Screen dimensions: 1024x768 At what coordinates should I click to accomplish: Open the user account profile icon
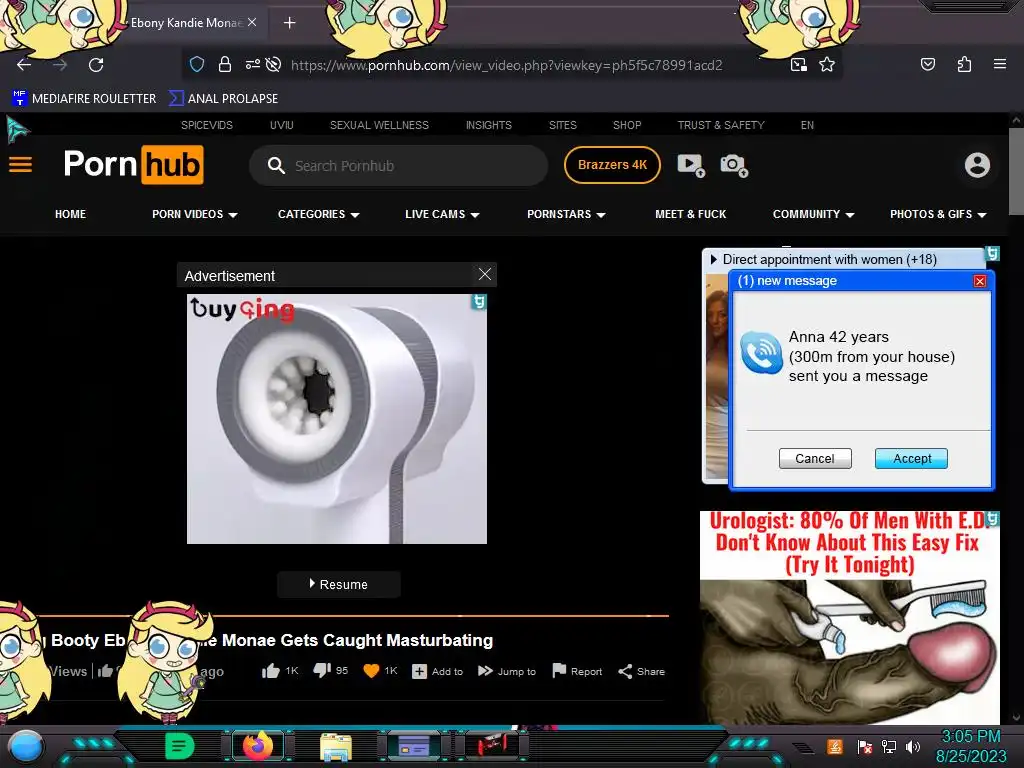tap(977, 165)
